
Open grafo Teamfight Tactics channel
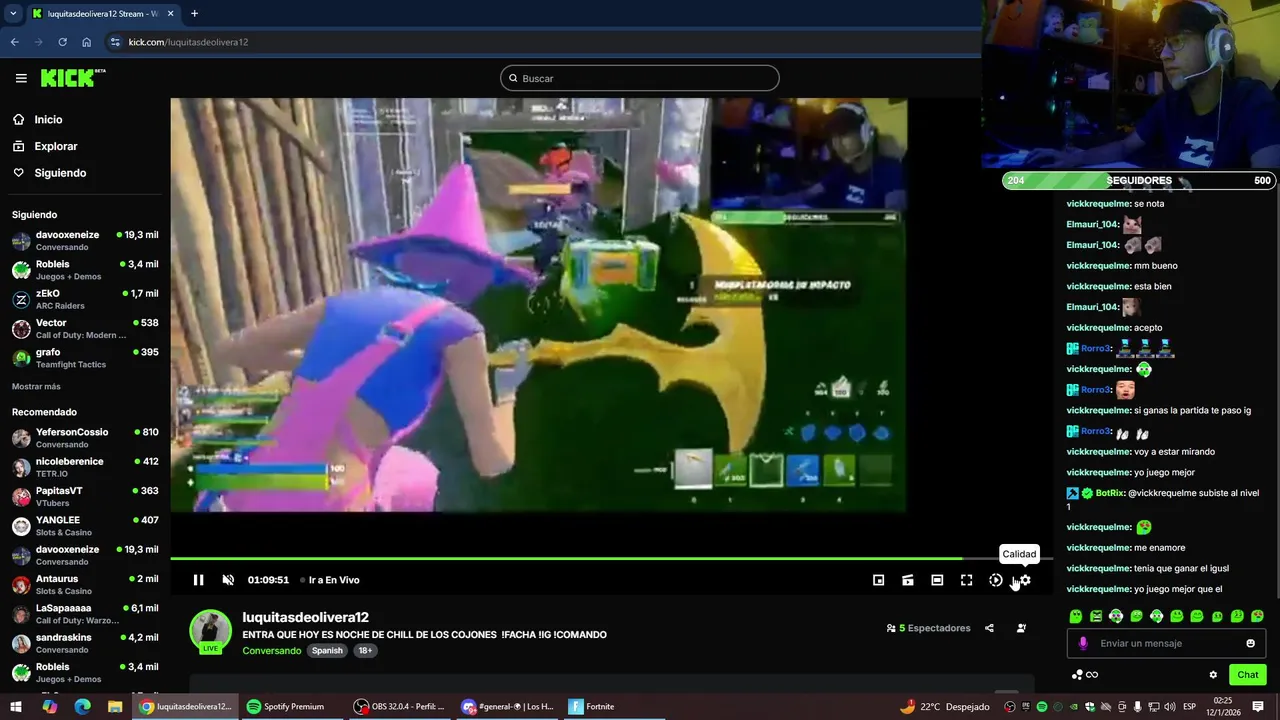pyautogui.click(x=85, y=358)
